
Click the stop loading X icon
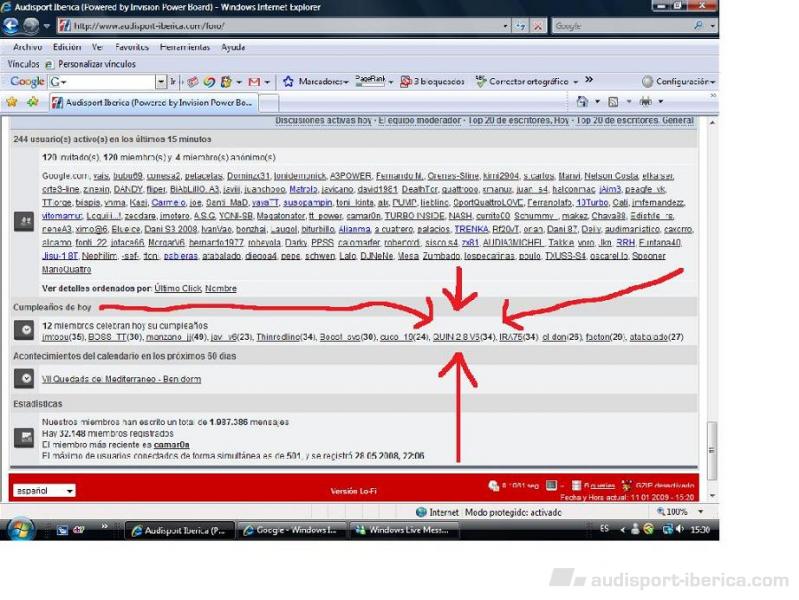(x=539, y=26)
